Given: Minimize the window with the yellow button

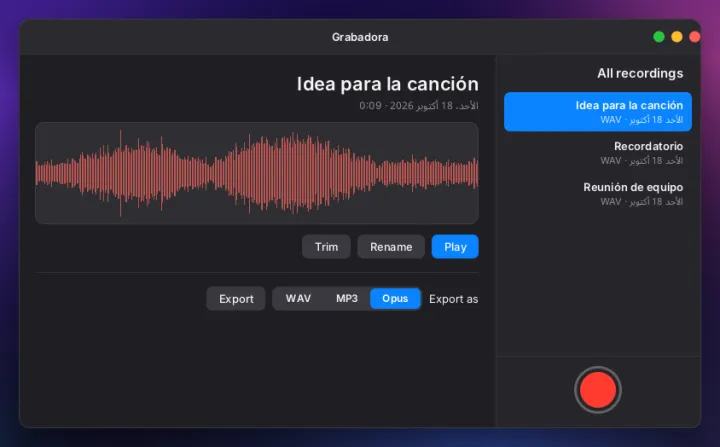Looking at the screenshot, I should pyautogui.click(x=676, y=37).
